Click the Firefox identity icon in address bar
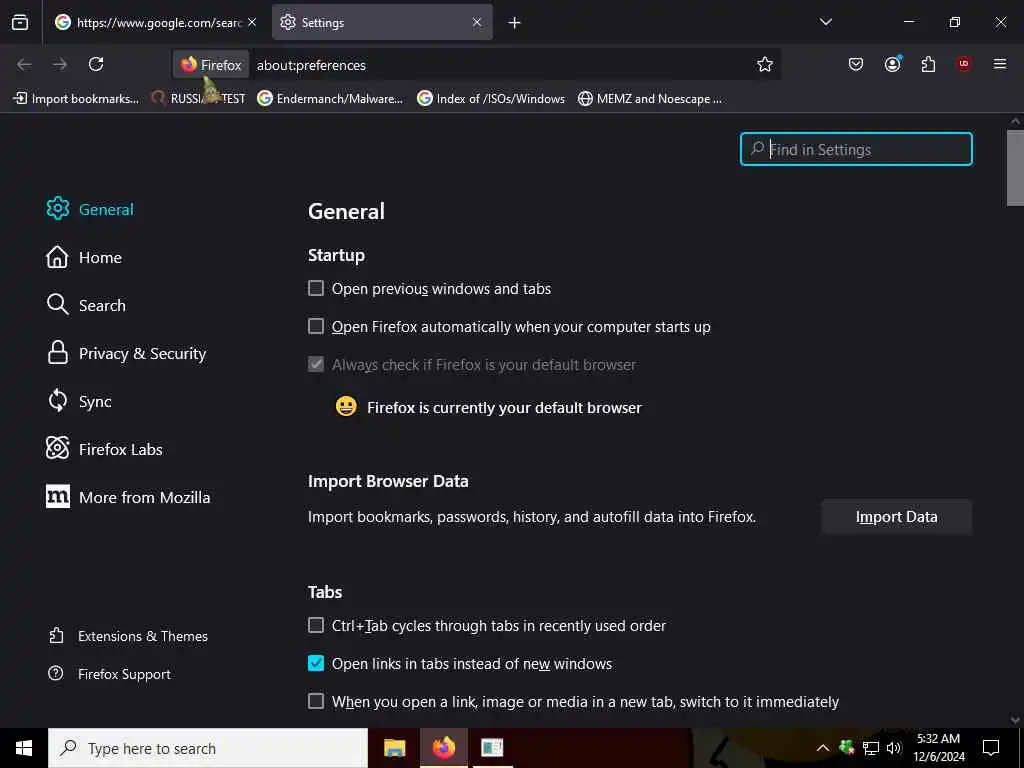This screenshot has width=1024, height=768. click(x=211, y=65)
